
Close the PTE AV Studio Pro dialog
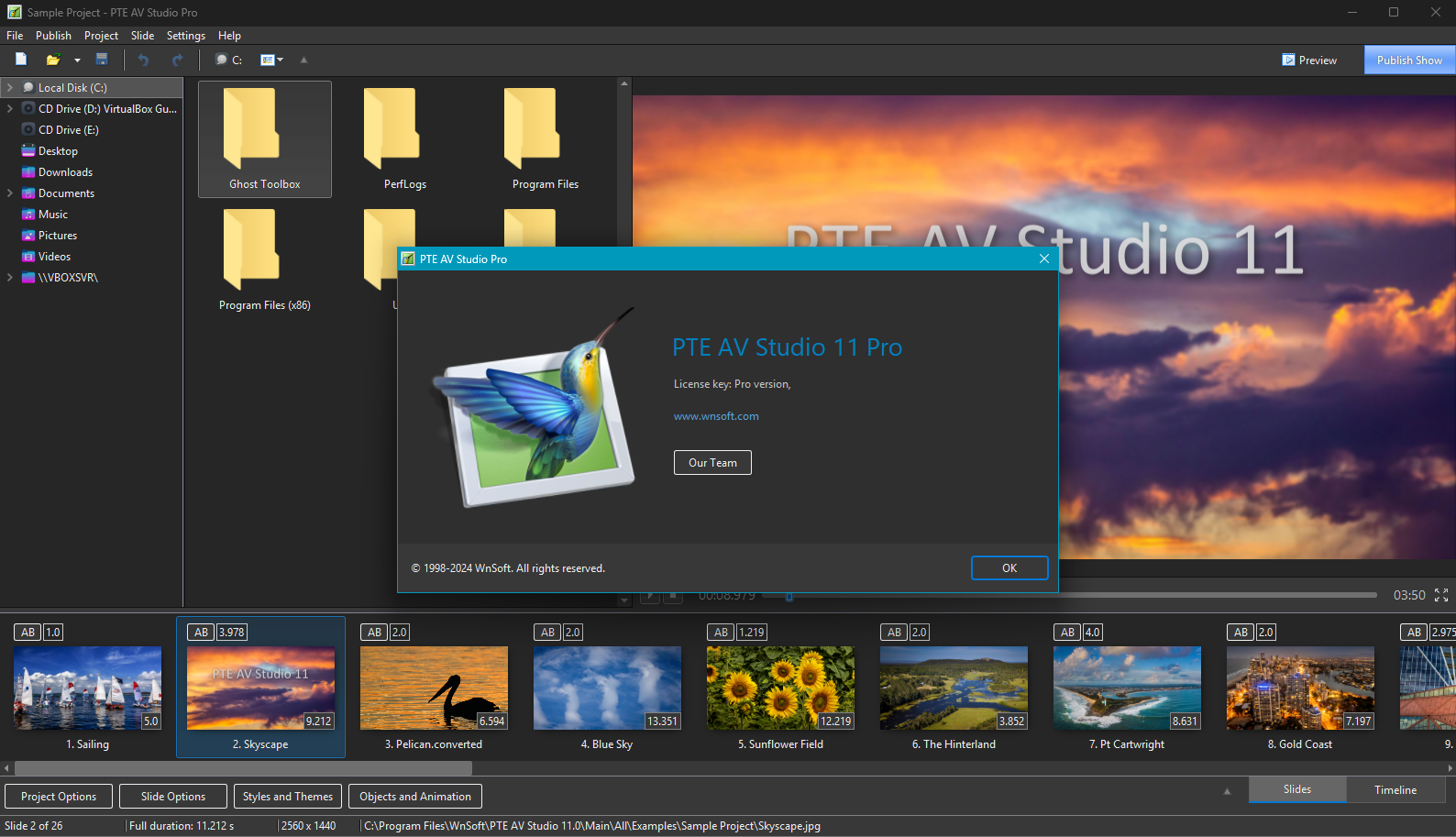pyautogui.click(x=1043, y=259)
